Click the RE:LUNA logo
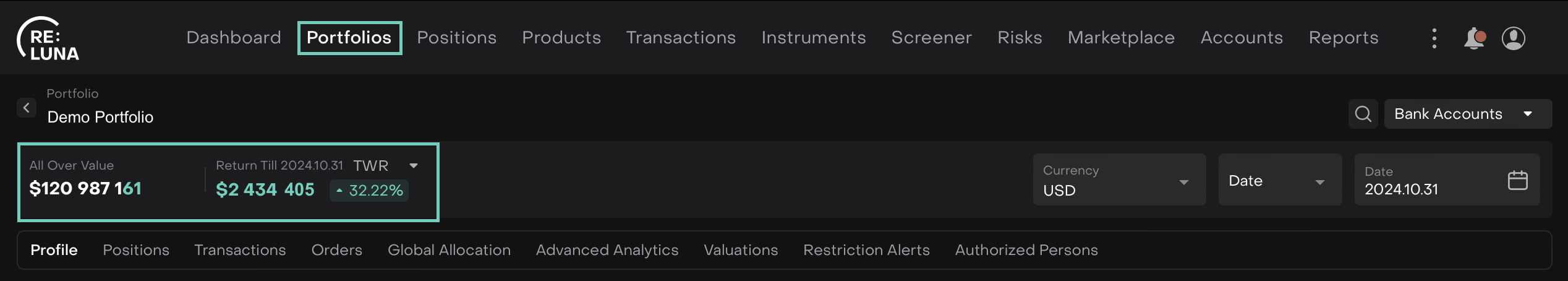 pos(48,39)
